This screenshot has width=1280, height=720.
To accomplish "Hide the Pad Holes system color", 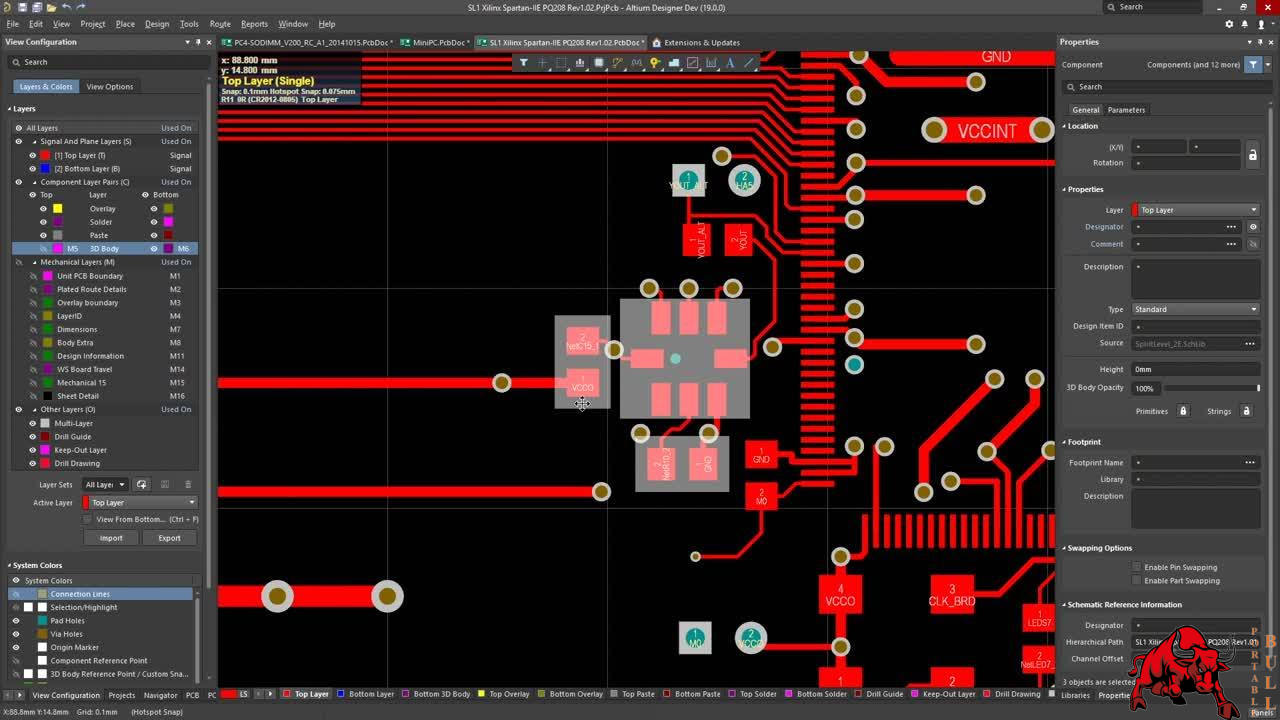I will [16, 621].
